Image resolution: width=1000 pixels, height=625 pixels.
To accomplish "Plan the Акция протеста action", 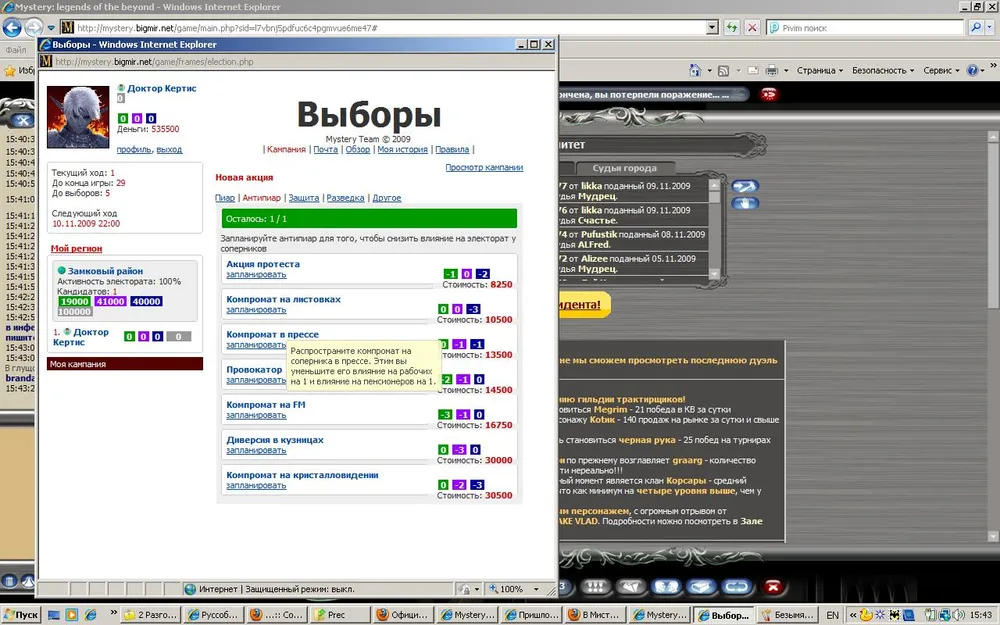I will [x=256, y=274].
